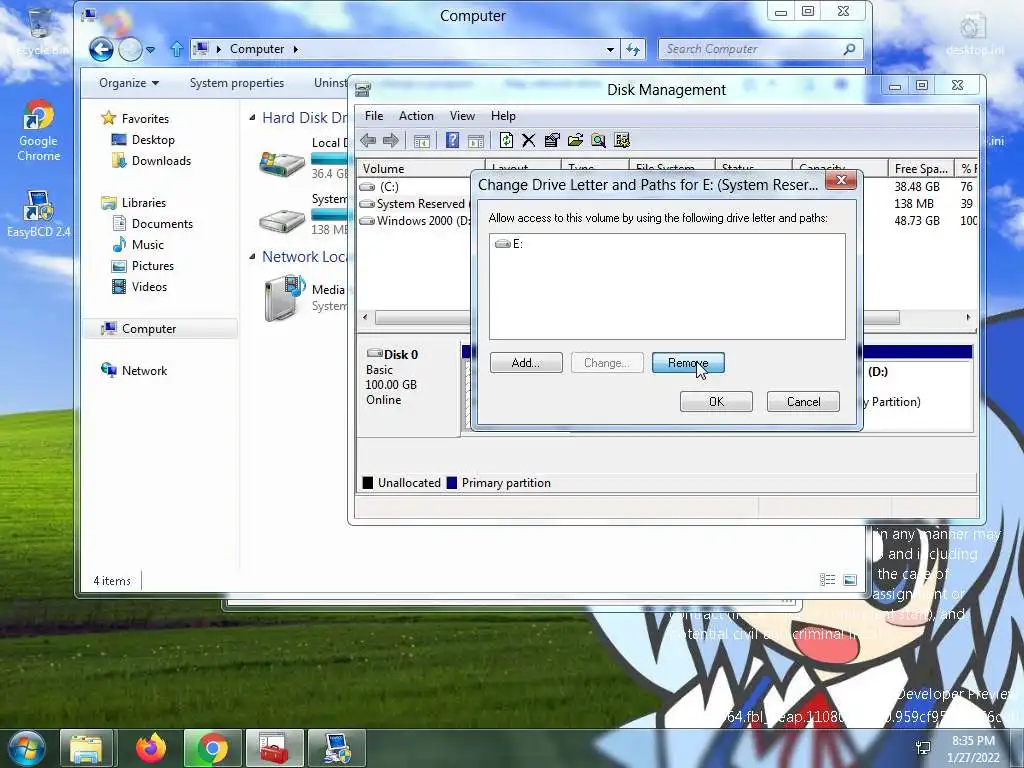
Task: Click the Remove button
Action: (688, 363)
